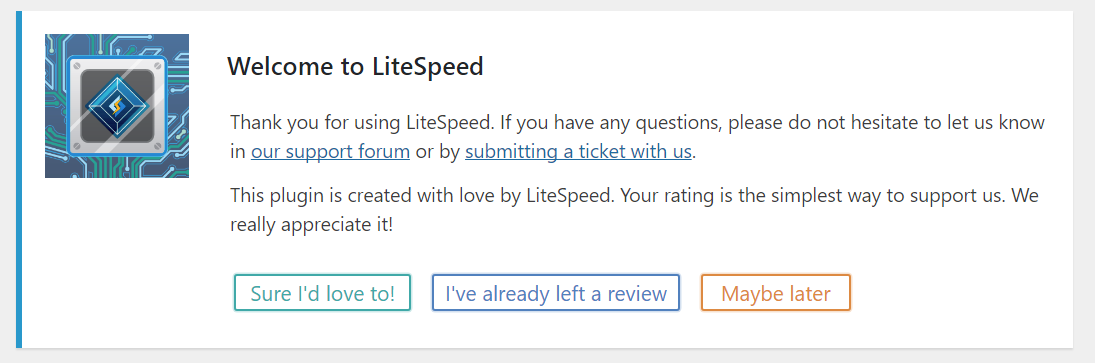1095x363 pixels.
Task: Click the diamond emblem inside the logo
Action: pyautogui.click(x=117, y=107)
